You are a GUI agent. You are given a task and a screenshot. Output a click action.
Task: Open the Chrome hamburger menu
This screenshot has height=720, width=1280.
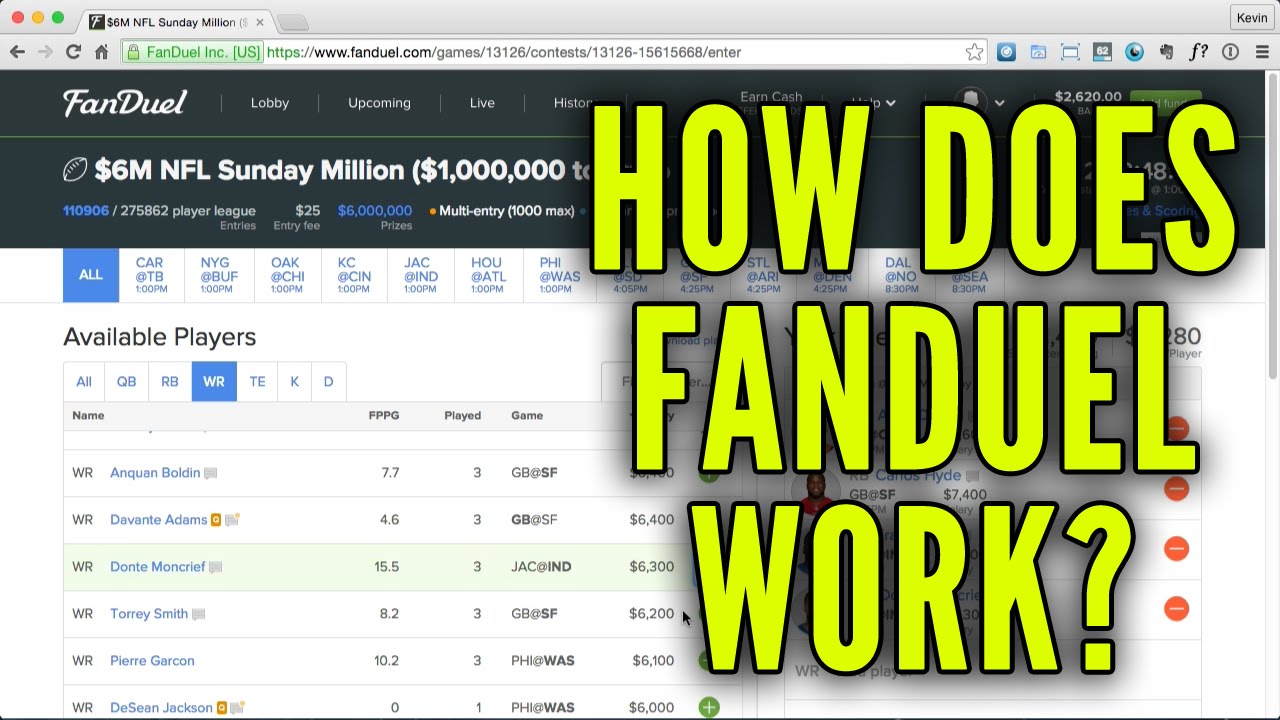point(1261,52)
